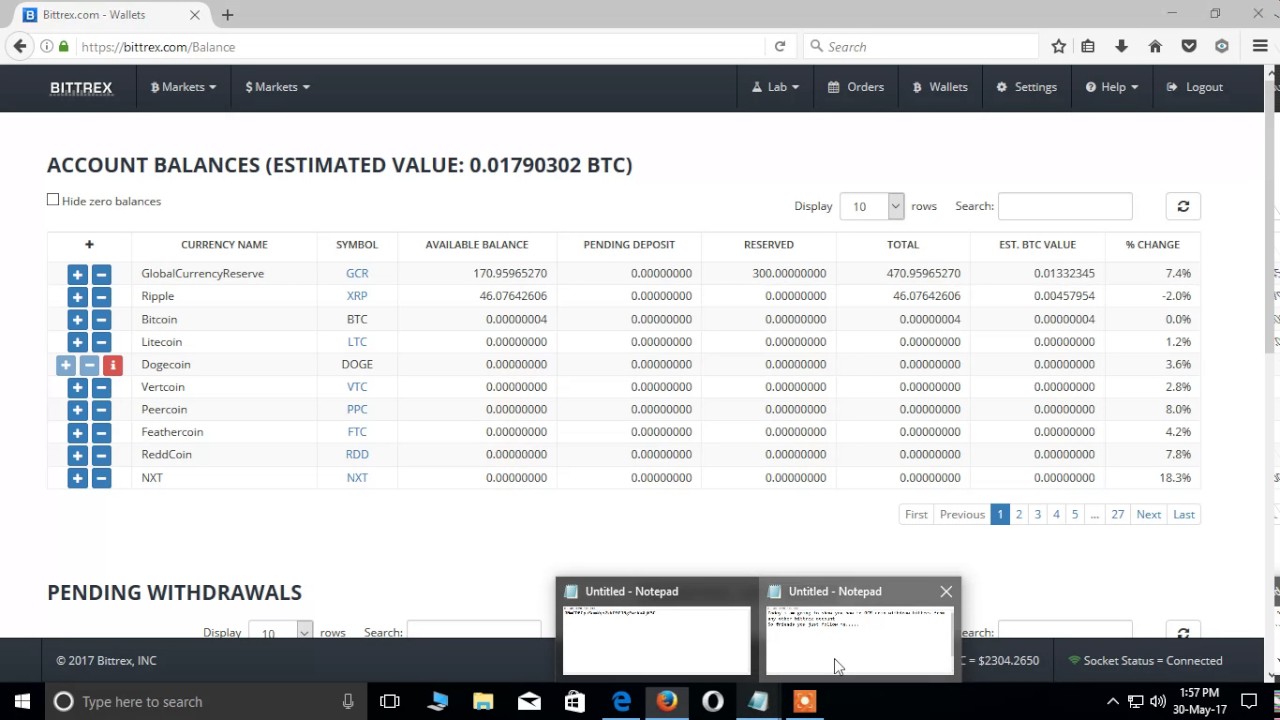Screen dimensions: 1280x720
Task: Click the withdraw minus icon for Litecoin
Action: pos(101,342)
